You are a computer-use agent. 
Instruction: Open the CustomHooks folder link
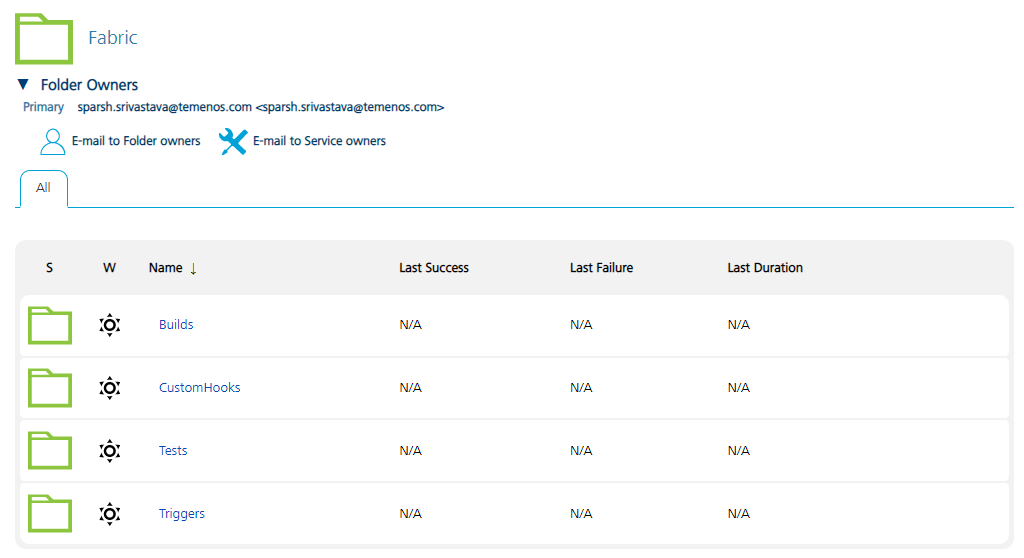199,388
